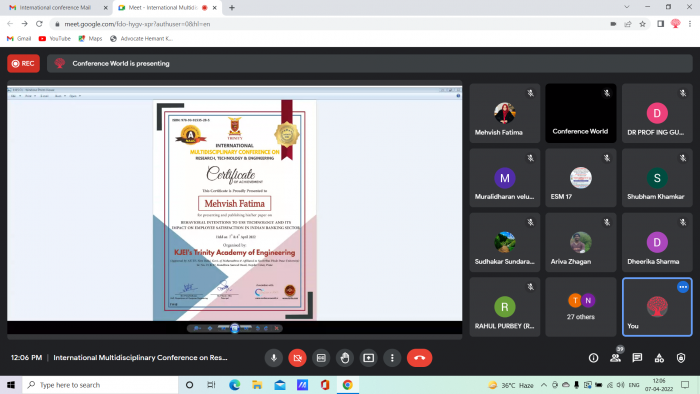Open the Gmail bookmark
700x394 pixels.
pos(19,38)
